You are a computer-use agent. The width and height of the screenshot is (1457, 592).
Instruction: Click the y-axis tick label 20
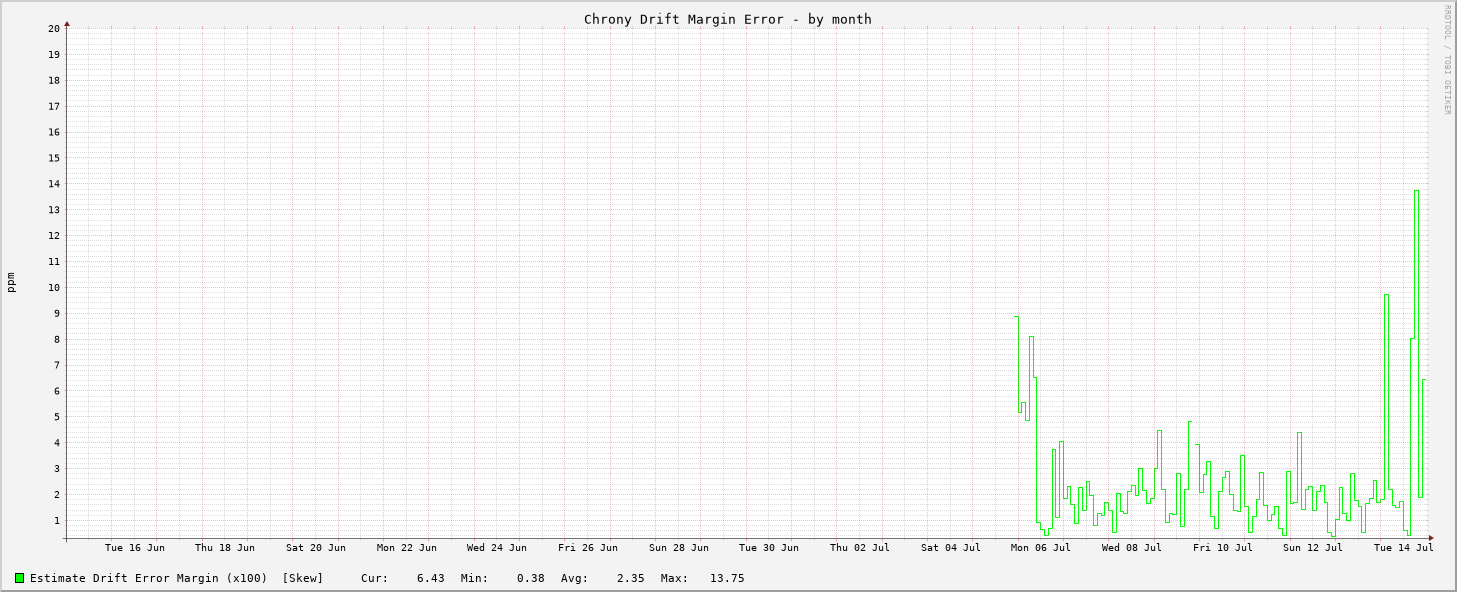point(54,28)
